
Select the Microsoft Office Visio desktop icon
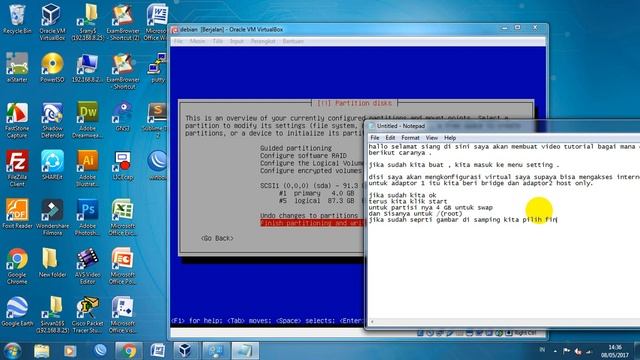point(122,314)
